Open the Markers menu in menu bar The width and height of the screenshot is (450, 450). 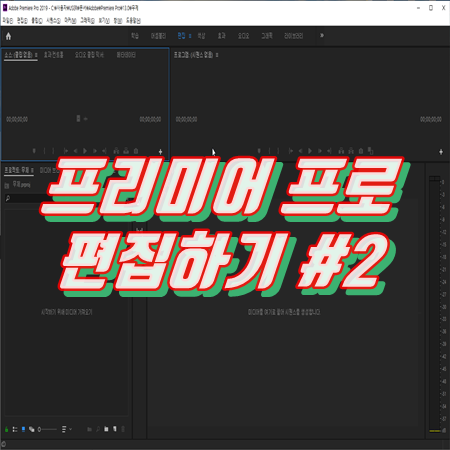(x=70, y=21)
